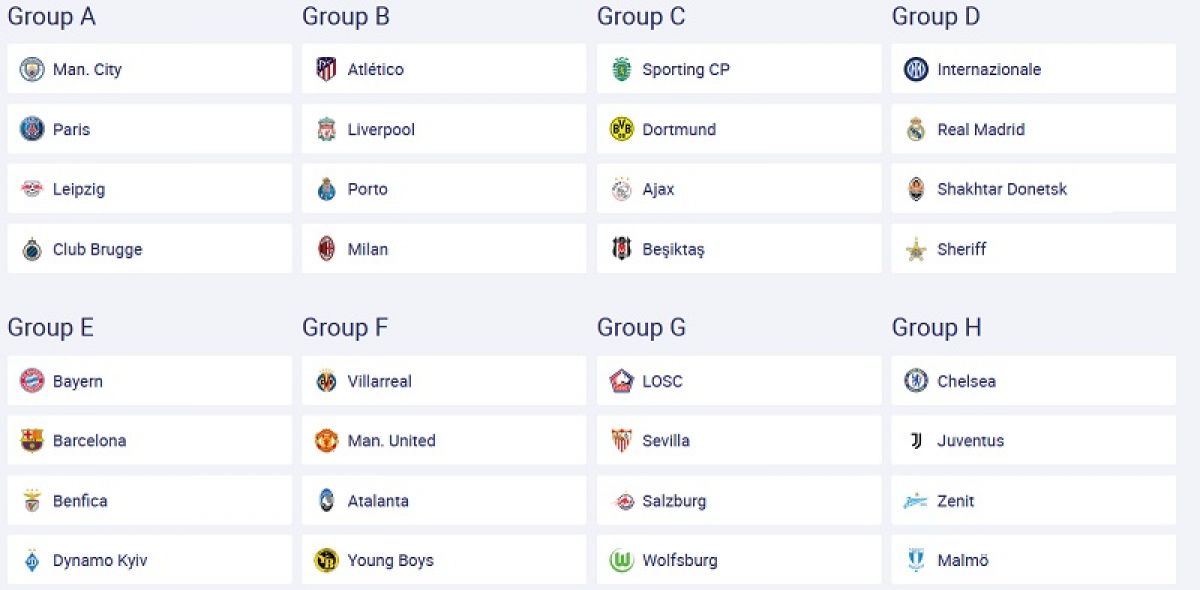Click the Wolfsburg green logo
This screenshot has height=590, width=1200.
pyautogui.click(x=622, y=561)
